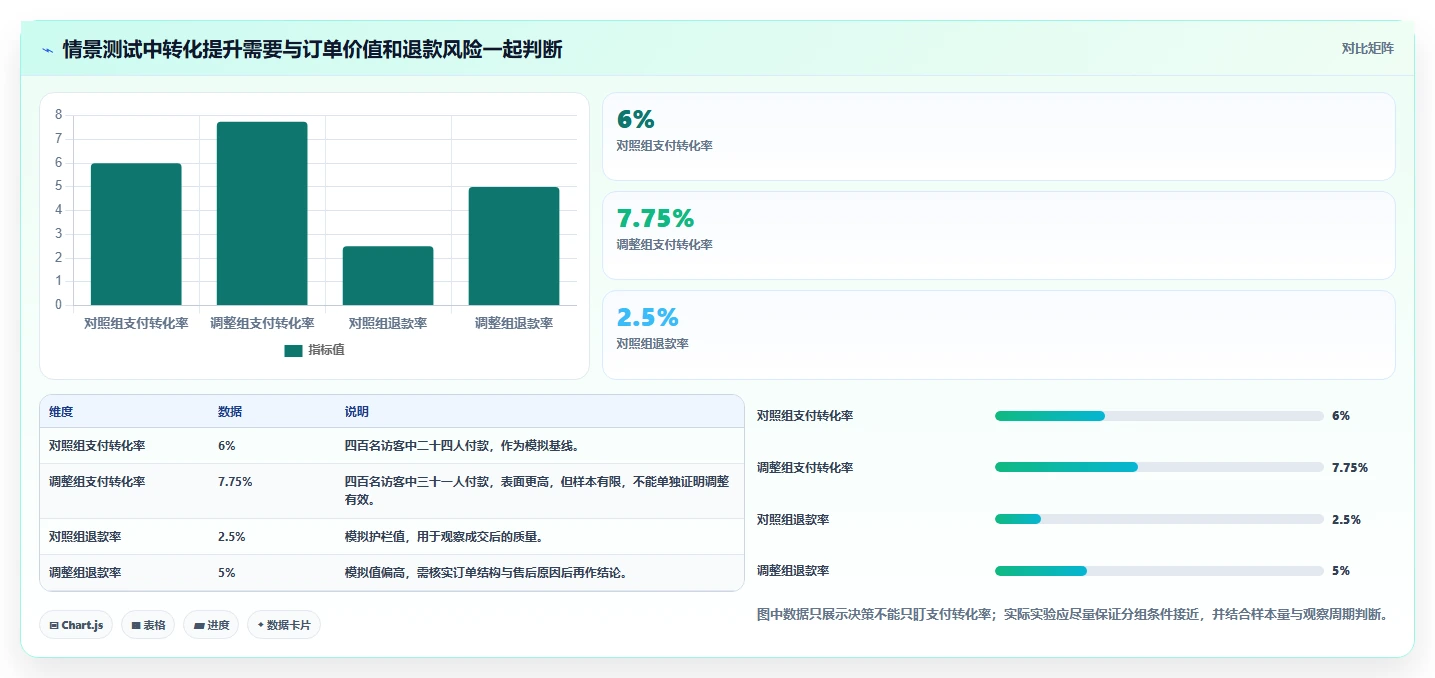
Task: Click the page title 情景测试中转化提升
Action: coord(312,49)
